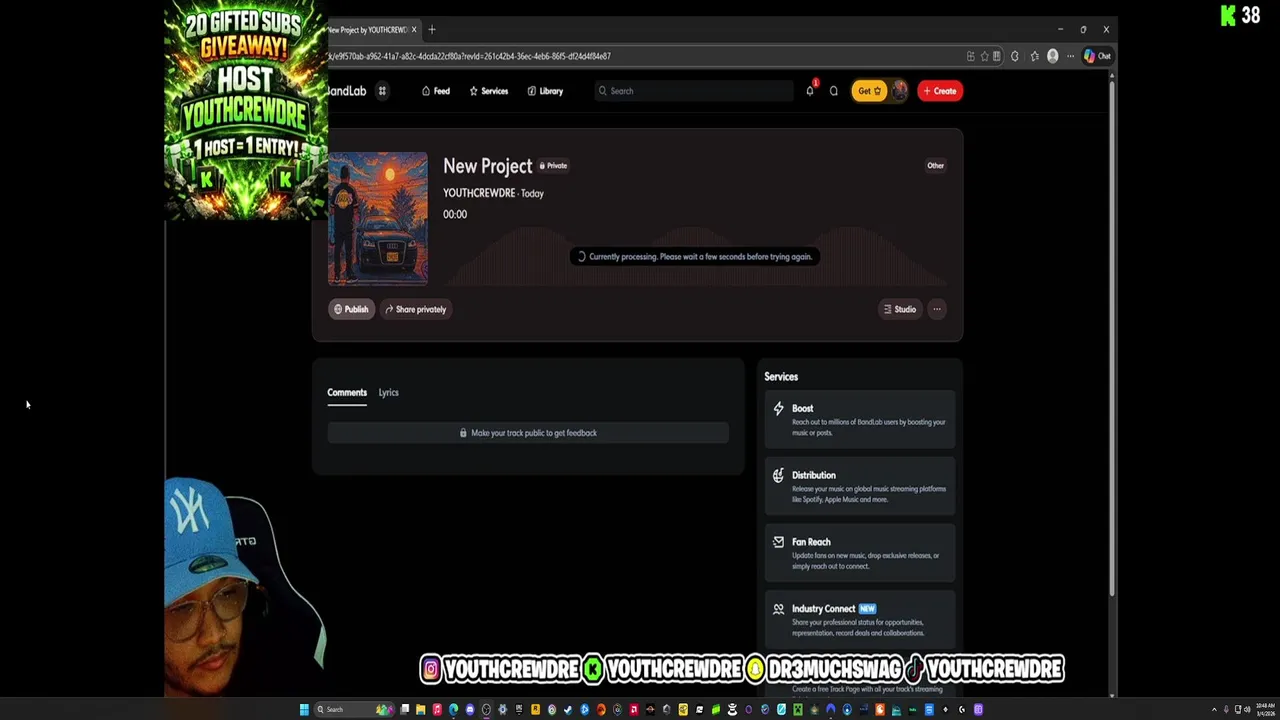Open the BandLab apps grid menu

(x=382, y=91)
